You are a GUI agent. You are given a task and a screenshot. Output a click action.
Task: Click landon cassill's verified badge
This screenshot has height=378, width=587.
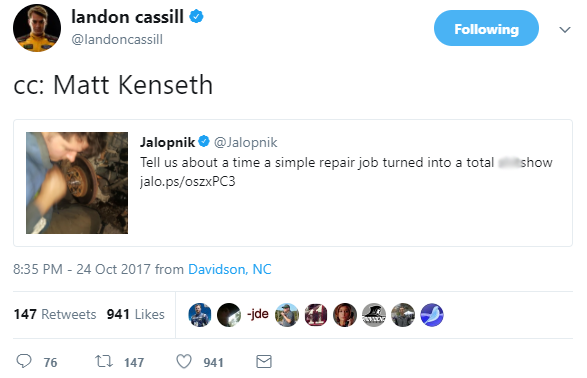pyautogui.click(x=197, y=16)
